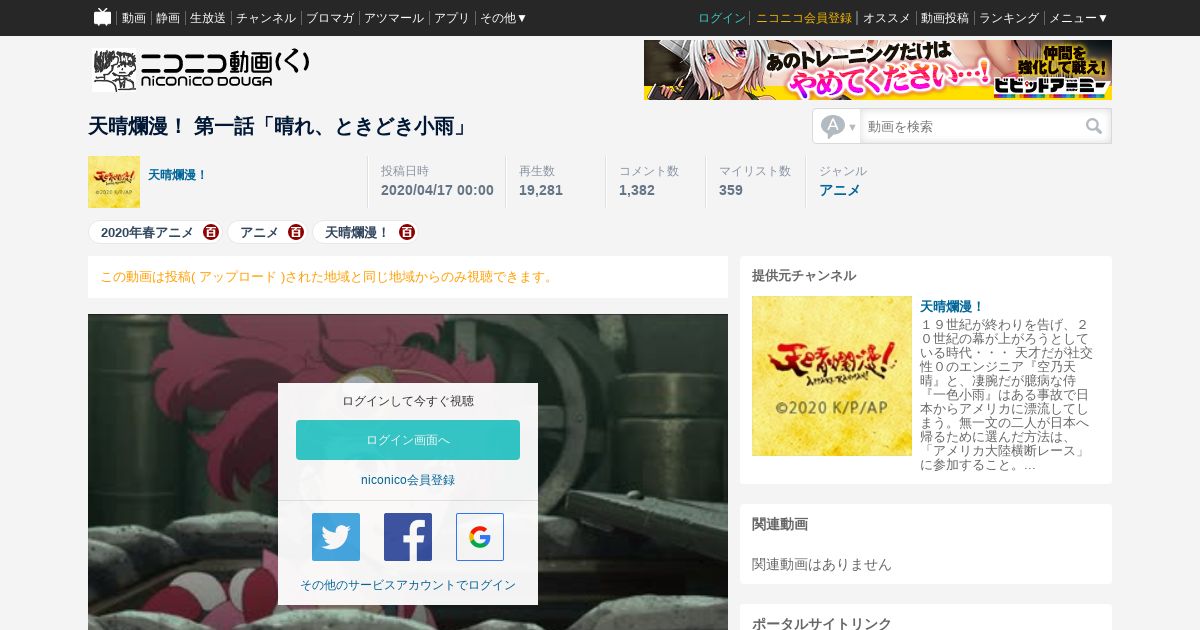Screen dimensions: 1200x630
Task: Open オススメ in top bar
Action: (x=886, y=18)
